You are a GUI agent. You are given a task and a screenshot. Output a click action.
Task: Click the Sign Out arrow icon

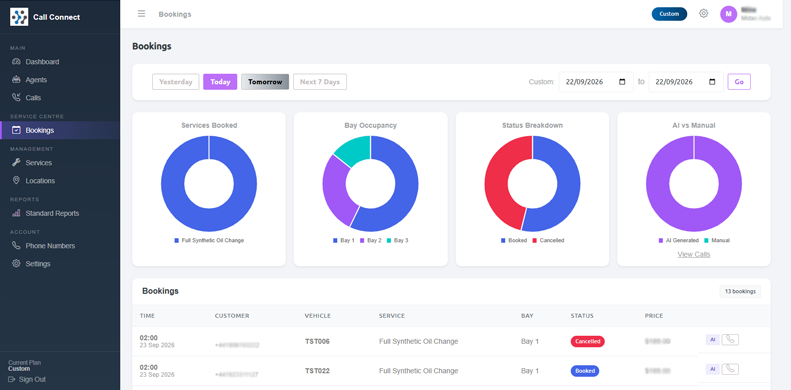pyautogui.click(x=12, y=379)
